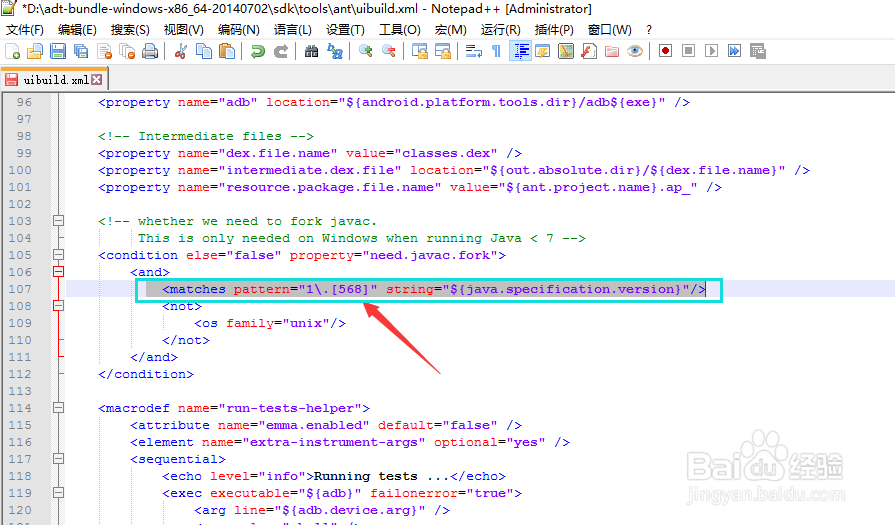Open Find with the binoculars icon

[311, 51]
